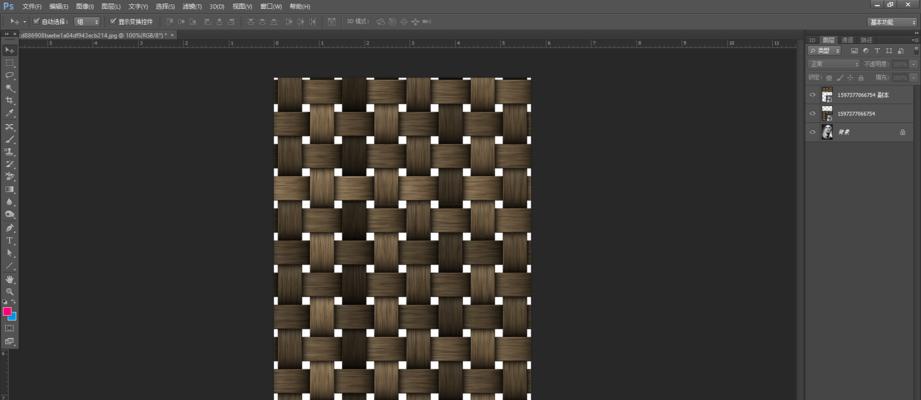
Task: Open fill slider dropdown arrow
Action: click(913, 78)
